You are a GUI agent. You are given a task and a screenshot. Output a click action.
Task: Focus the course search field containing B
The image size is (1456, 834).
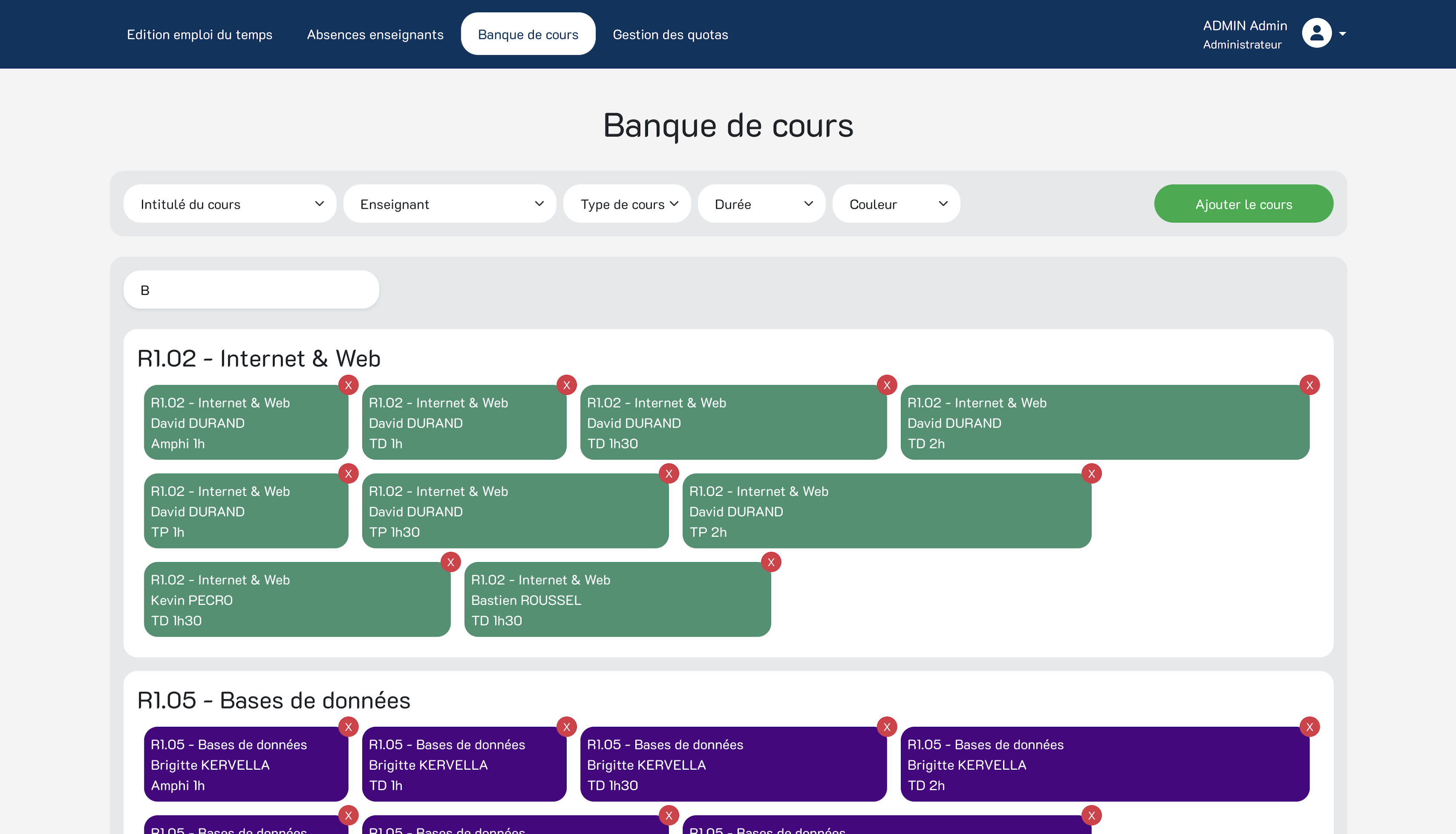click(252, 290)
